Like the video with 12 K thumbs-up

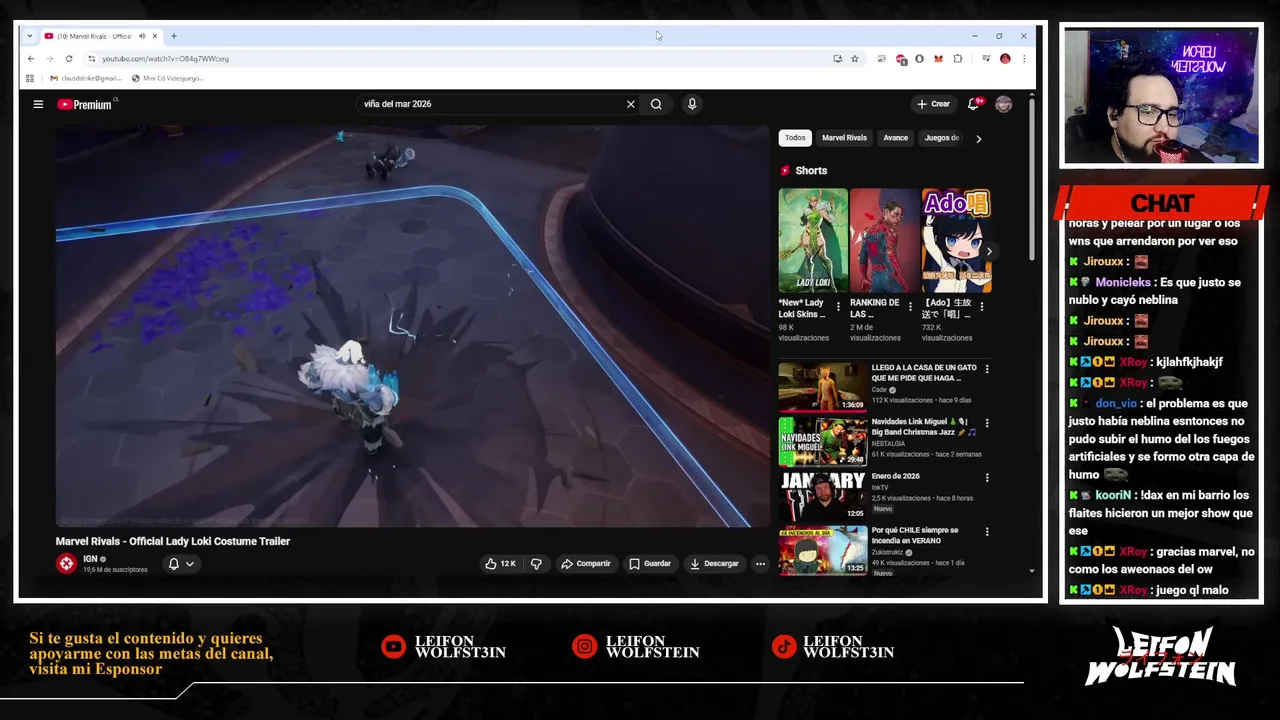coord(500,564)
